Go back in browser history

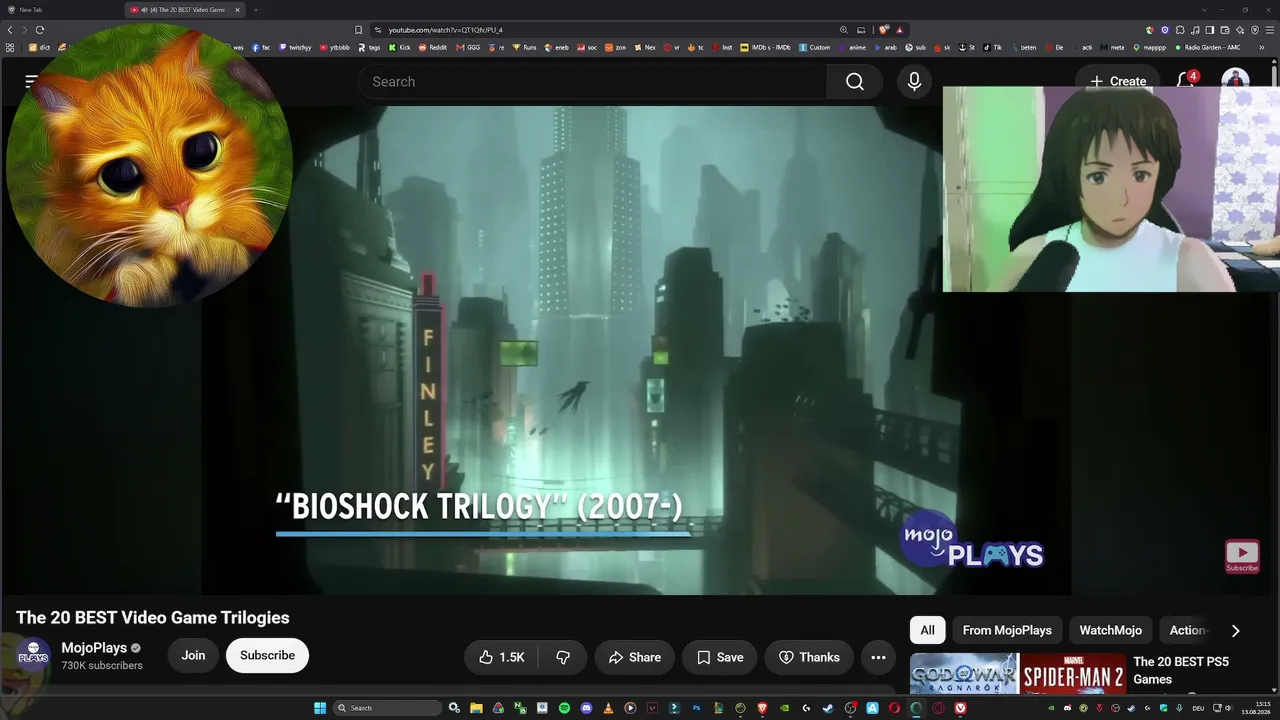point(10,30)
